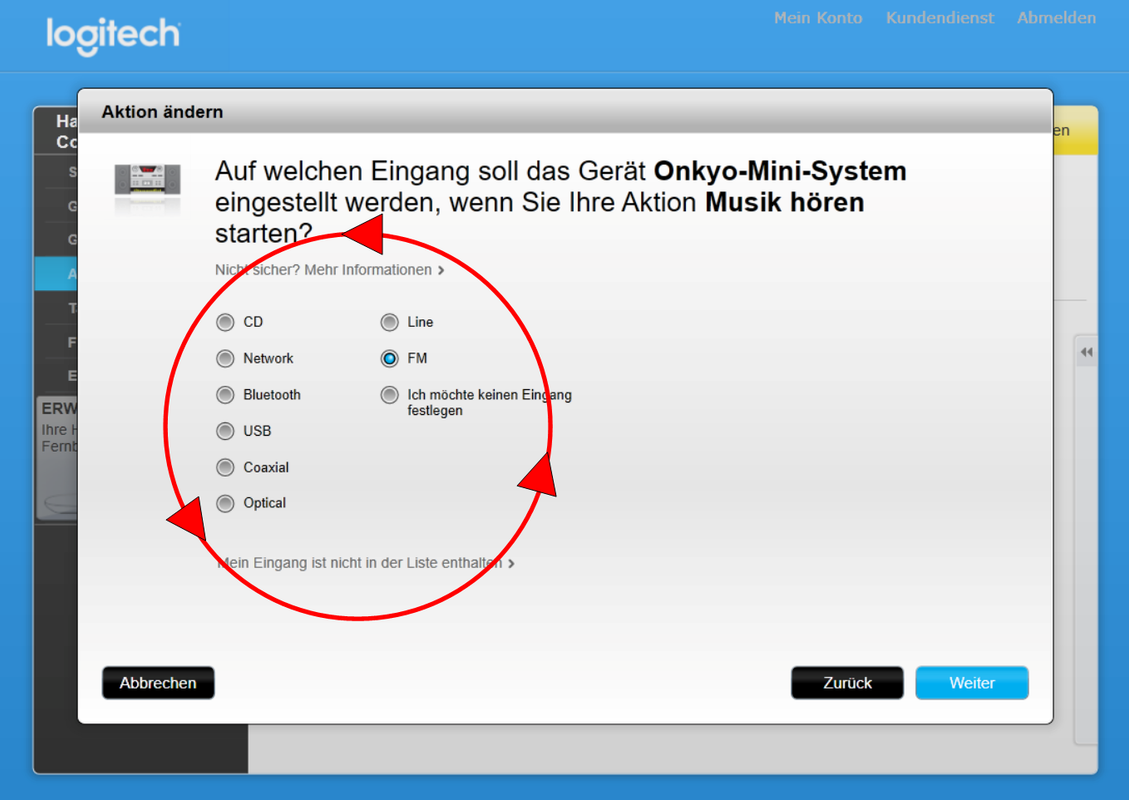
Task: Select 'Ich möchte keinen Eingang festlegen' option
Action: (390, 395)
